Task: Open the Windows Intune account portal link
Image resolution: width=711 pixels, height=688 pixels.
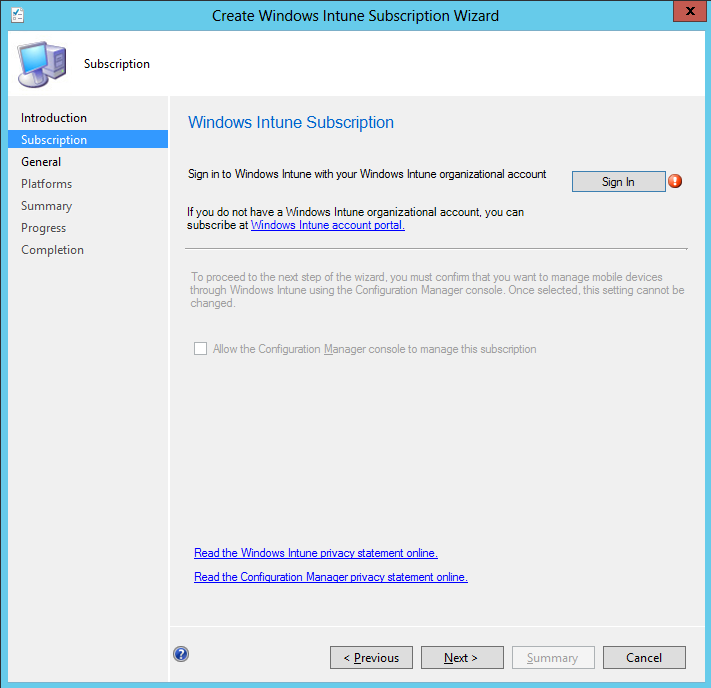Action: [327, 225]
